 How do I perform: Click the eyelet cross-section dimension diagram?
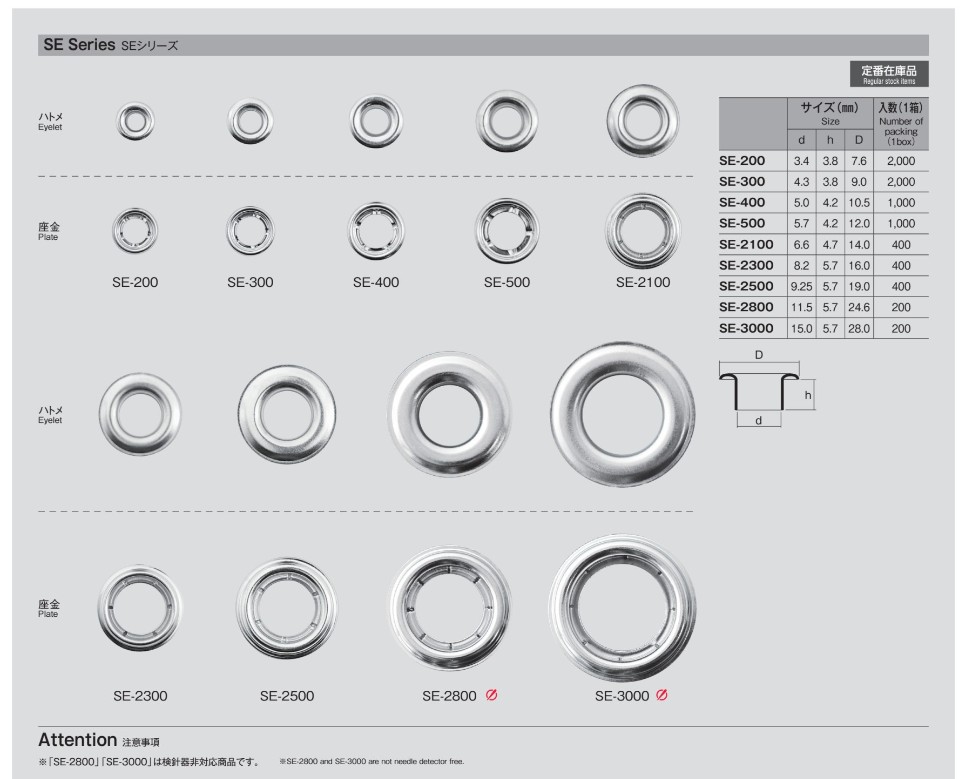(x=765, y=395)
